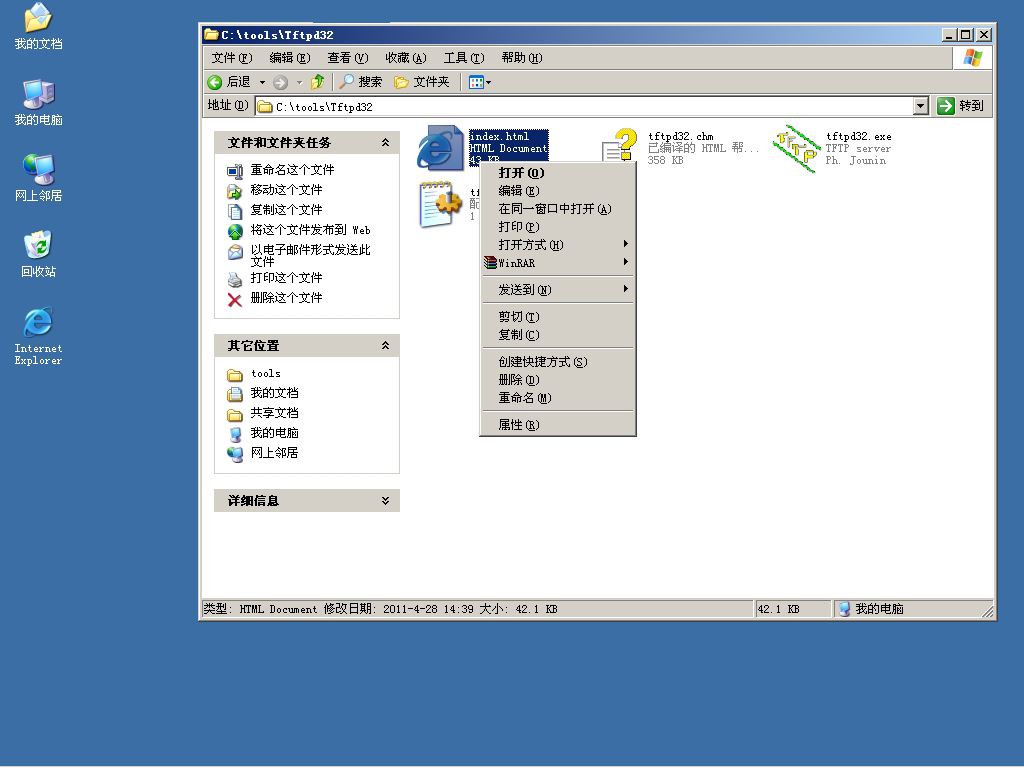Open the 收藏(A) menu
The image size is (1024, 768).
(x=406, y=58)
